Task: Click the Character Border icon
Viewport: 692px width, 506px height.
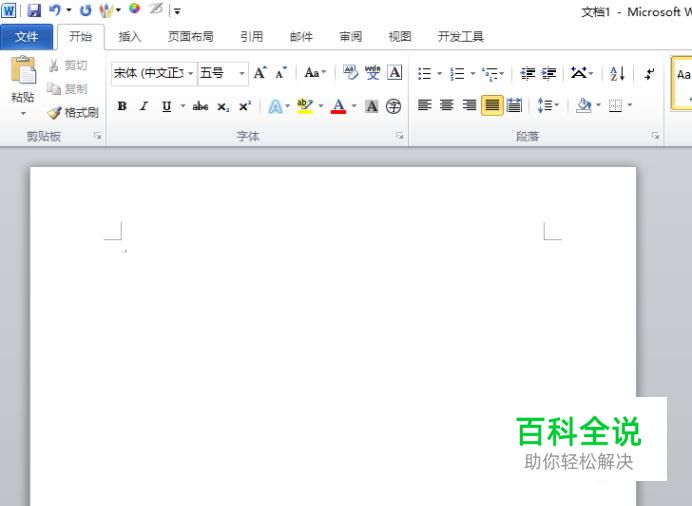Action: [x=395, y=72]
